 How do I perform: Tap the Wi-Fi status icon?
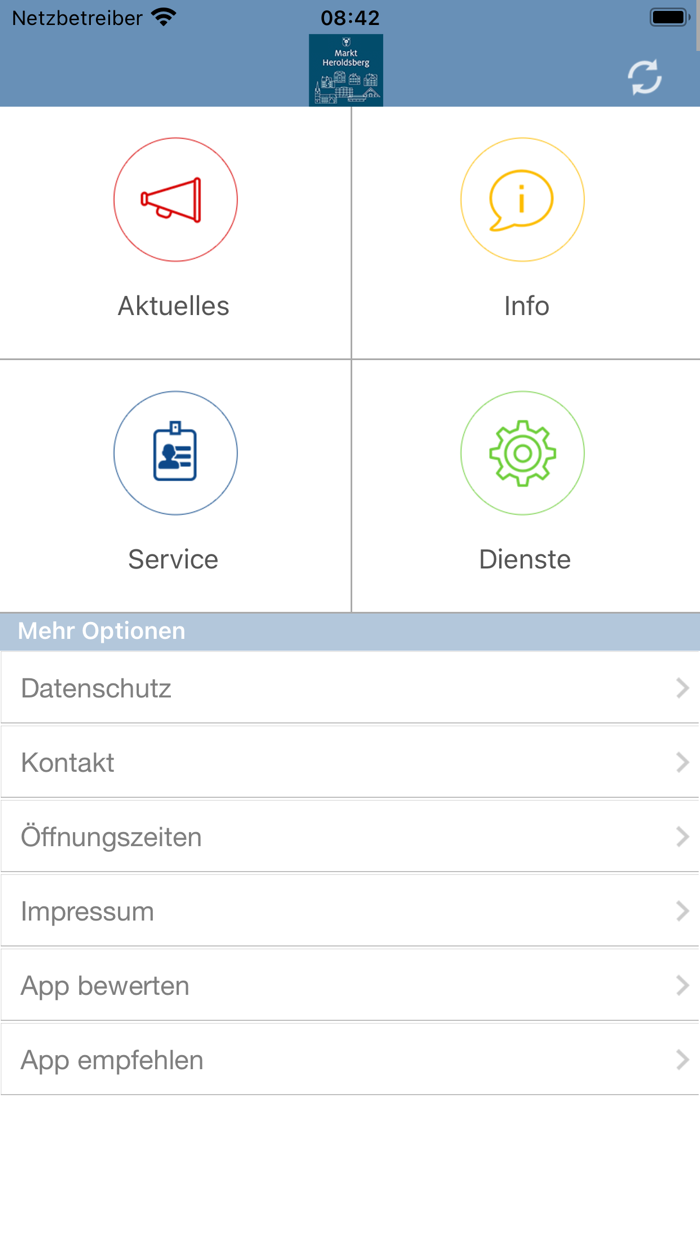pos(163,18)
